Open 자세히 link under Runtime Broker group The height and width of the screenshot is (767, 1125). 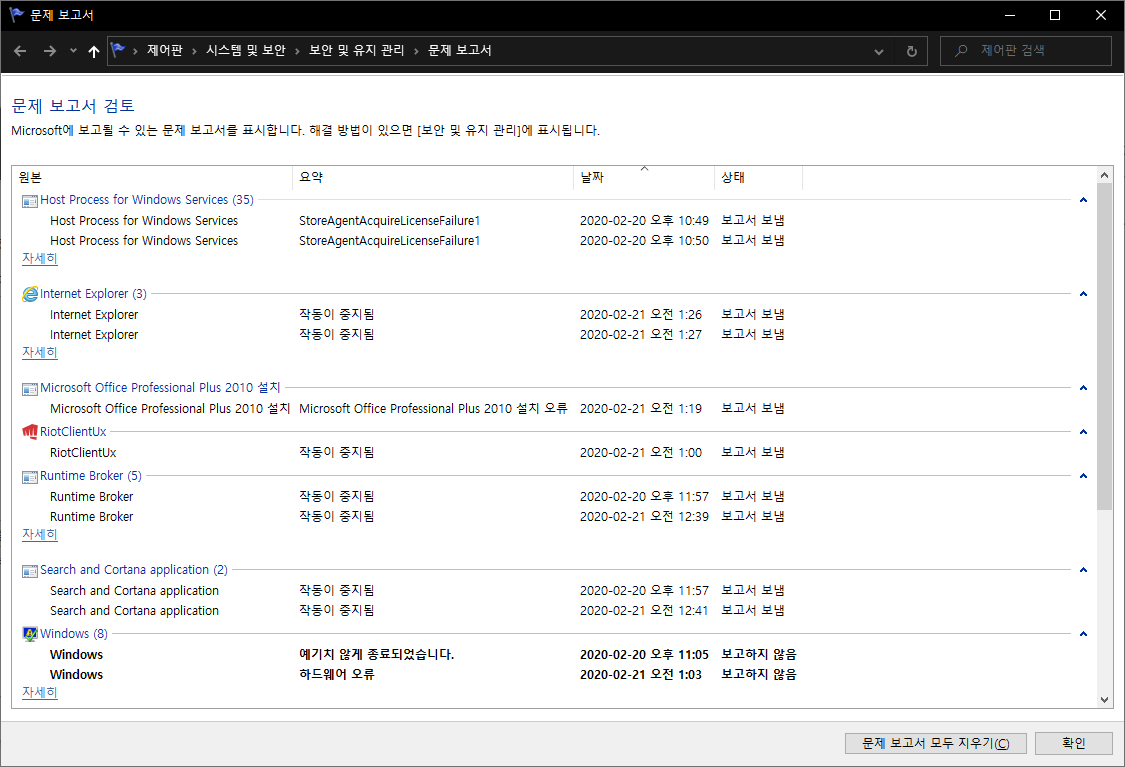[39, 535]
